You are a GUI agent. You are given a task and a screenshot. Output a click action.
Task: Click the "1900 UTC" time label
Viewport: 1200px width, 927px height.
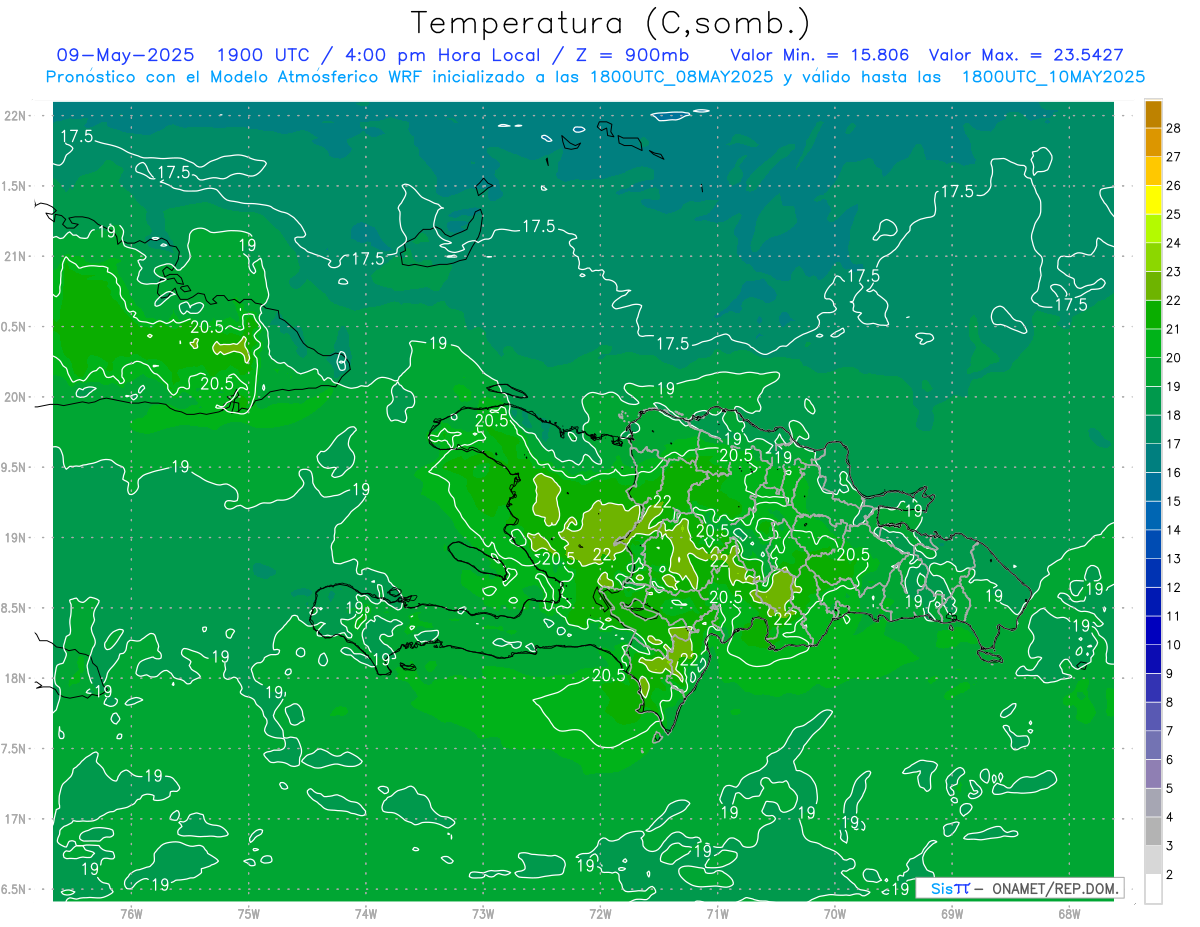coord(261,55)
